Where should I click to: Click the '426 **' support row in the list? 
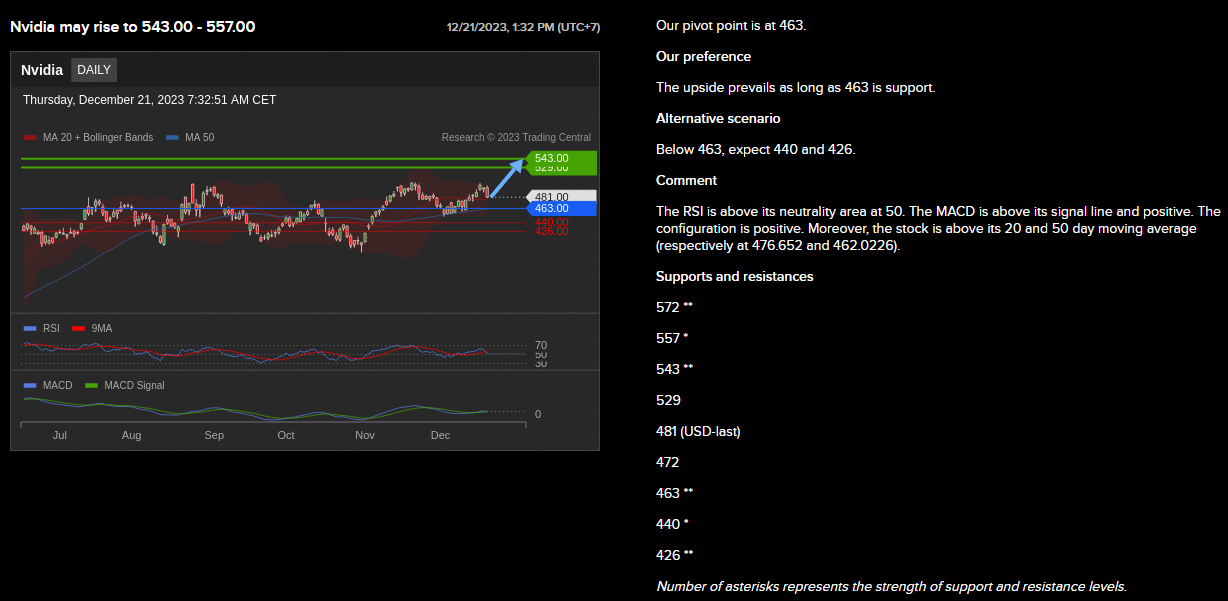pyautogui.click(x=674, y=555)
